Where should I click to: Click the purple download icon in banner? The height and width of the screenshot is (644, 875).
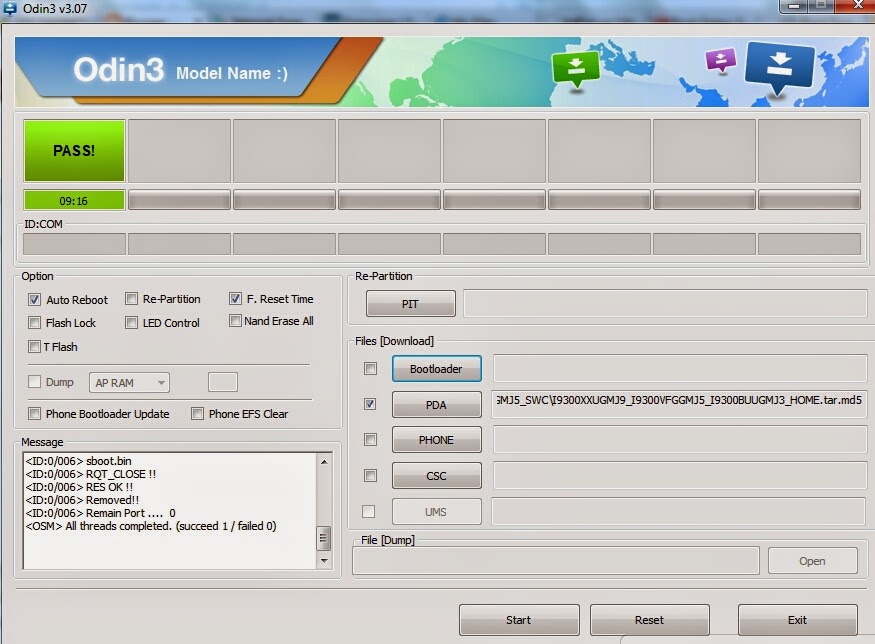720,60
